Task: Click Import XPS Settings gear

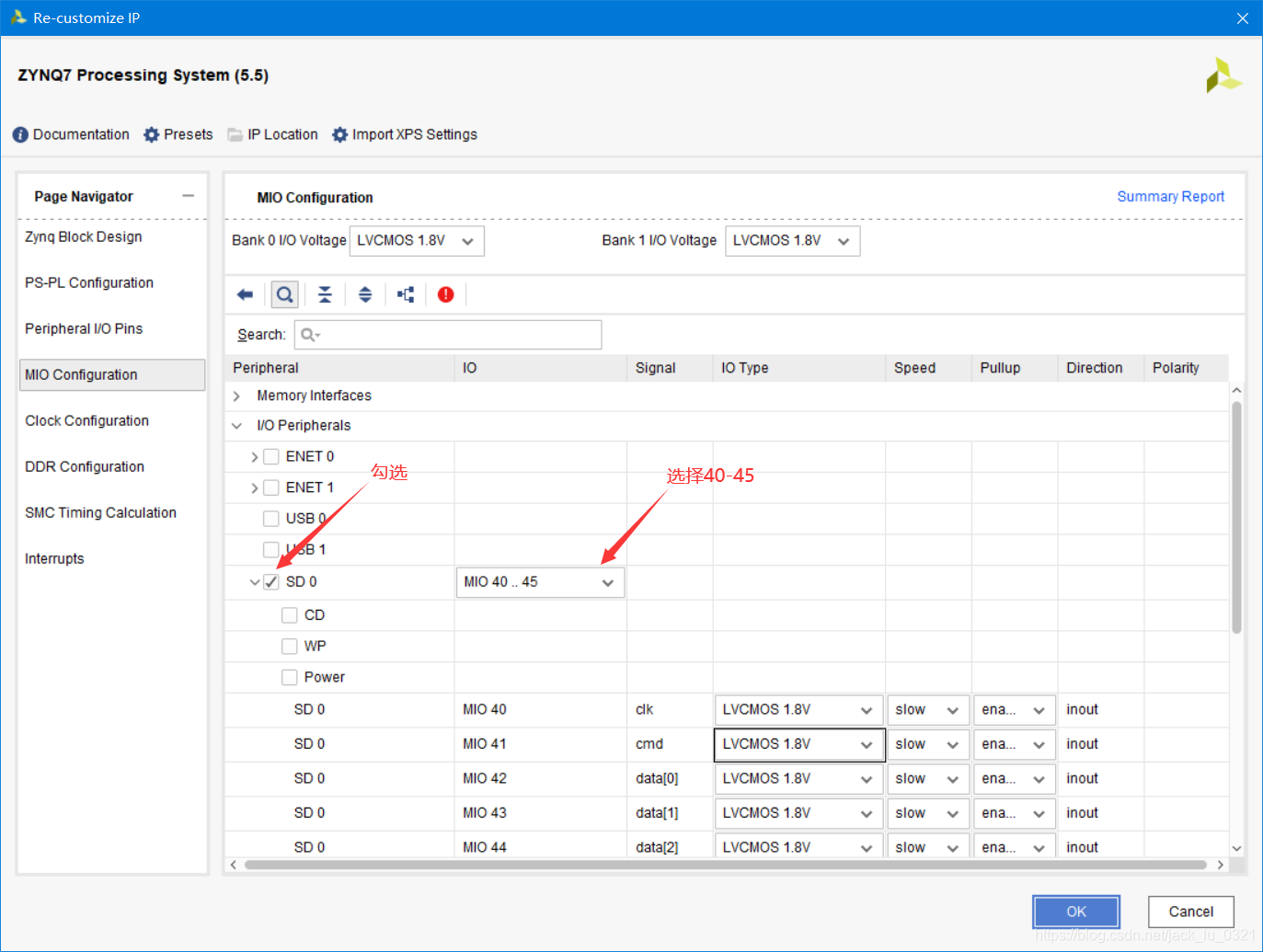Action: tap(340, 134)
